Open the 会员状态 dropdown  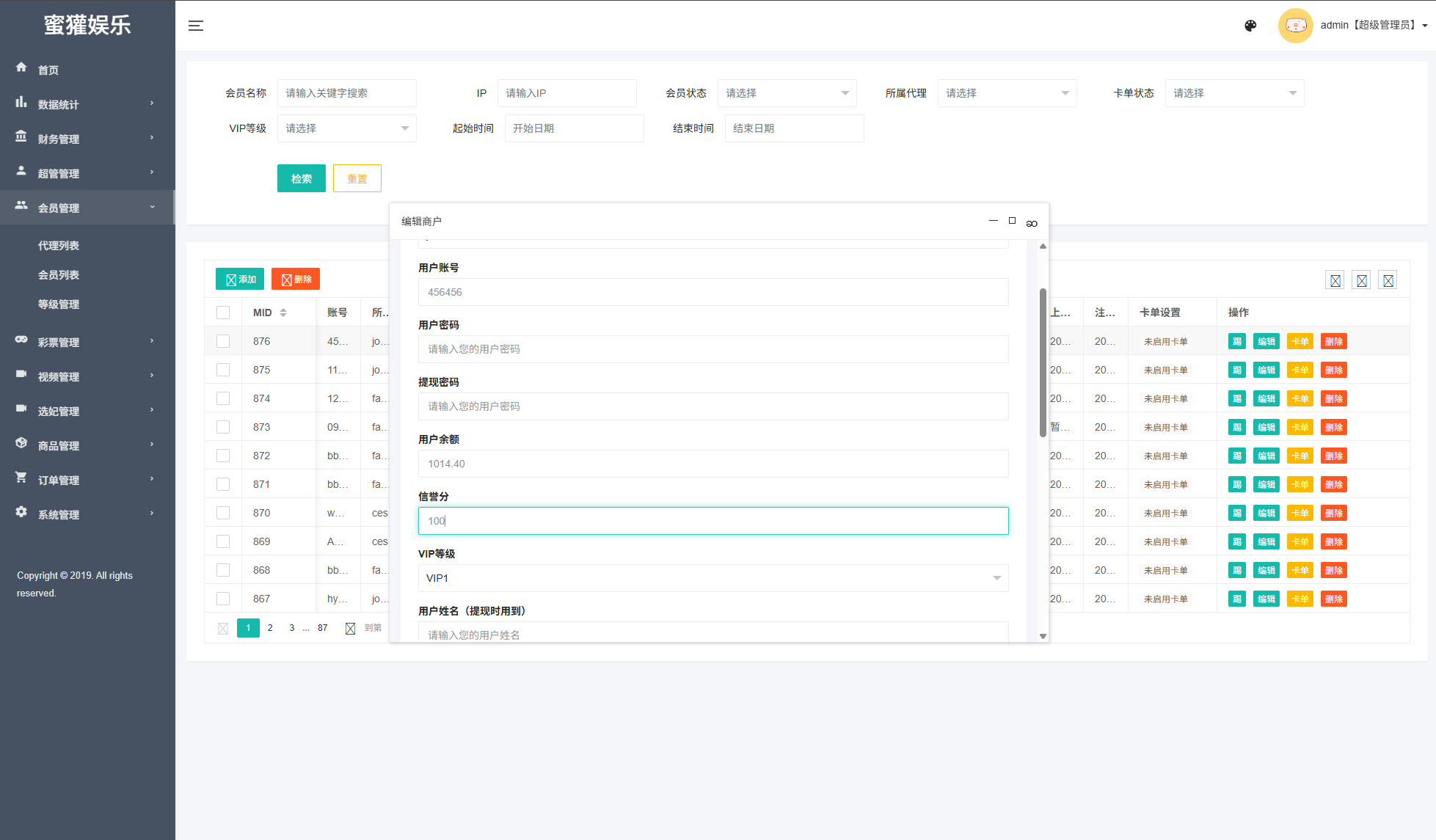click(787, 93)
